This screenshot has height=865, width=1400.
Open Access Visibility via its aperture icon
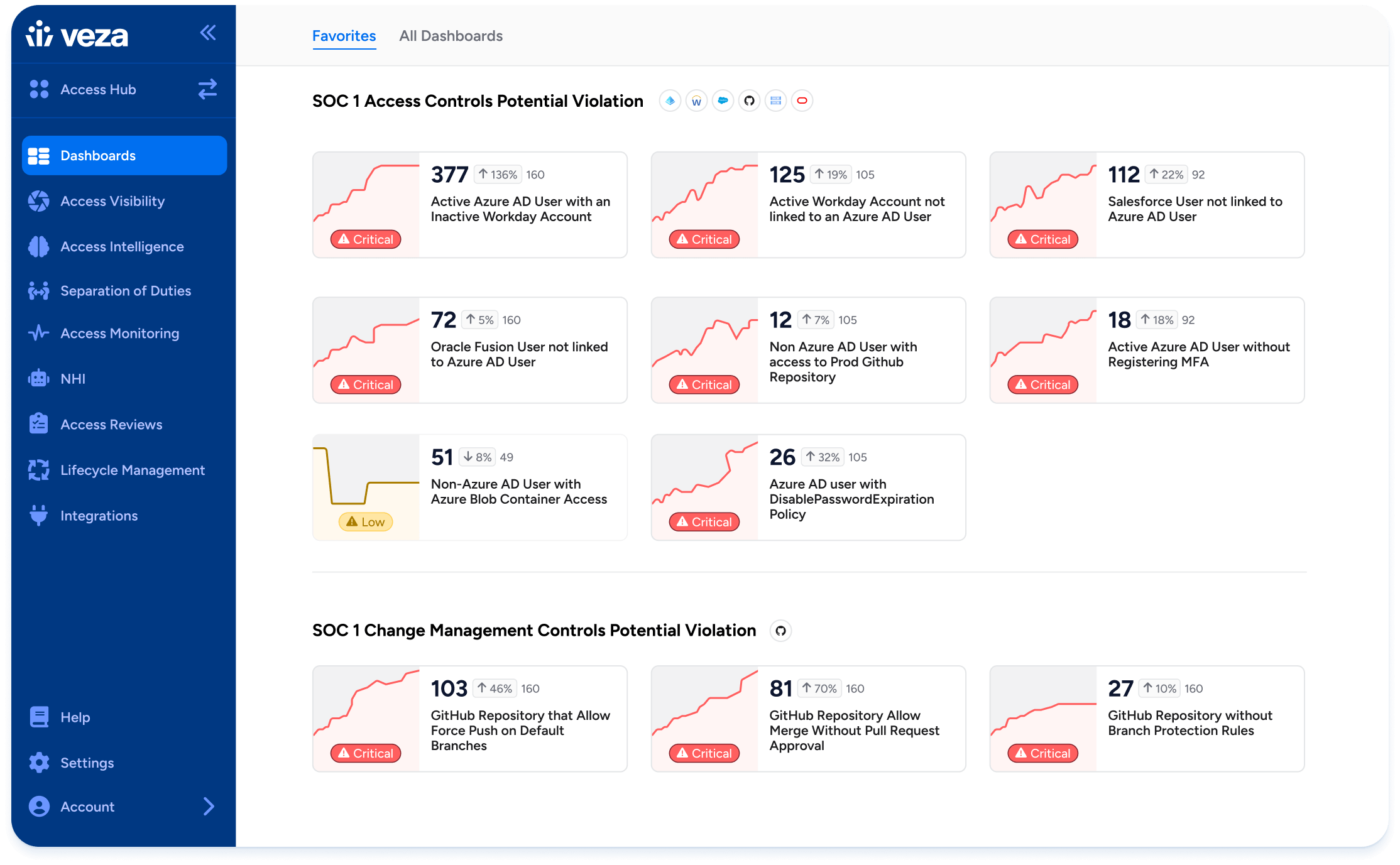pos(39,201)
